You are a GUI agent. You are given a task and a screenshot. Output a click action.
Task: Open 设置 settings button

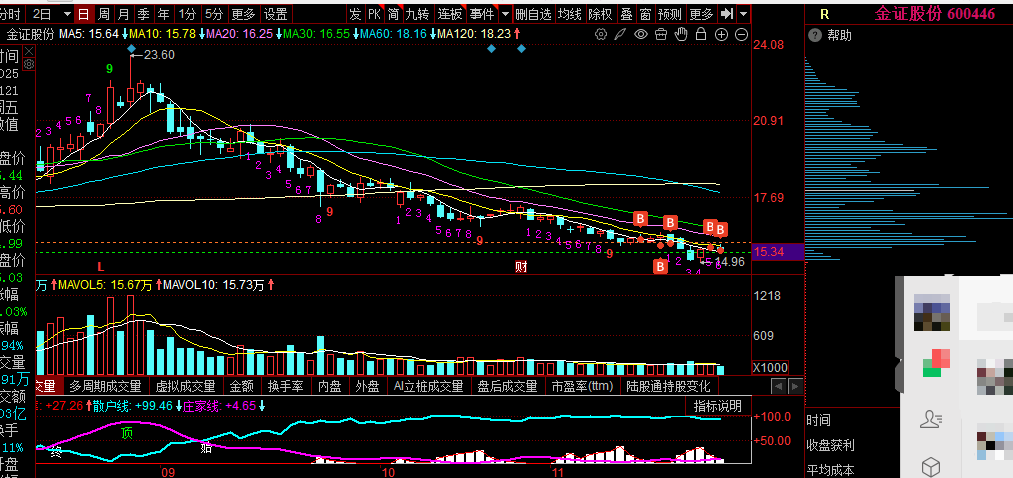(276, 14)
